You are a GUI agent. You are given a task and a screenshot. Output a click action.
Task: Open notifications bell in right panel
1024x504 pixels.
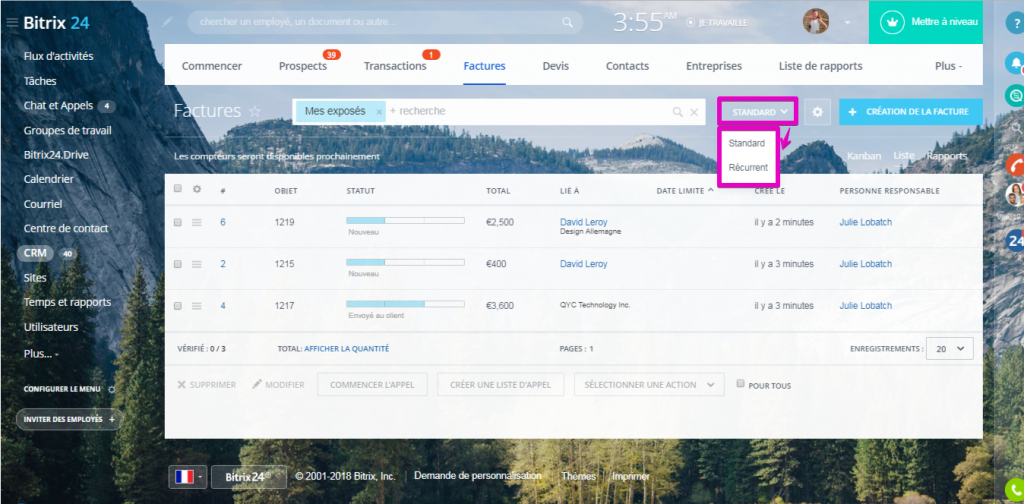click(1015, 63)
